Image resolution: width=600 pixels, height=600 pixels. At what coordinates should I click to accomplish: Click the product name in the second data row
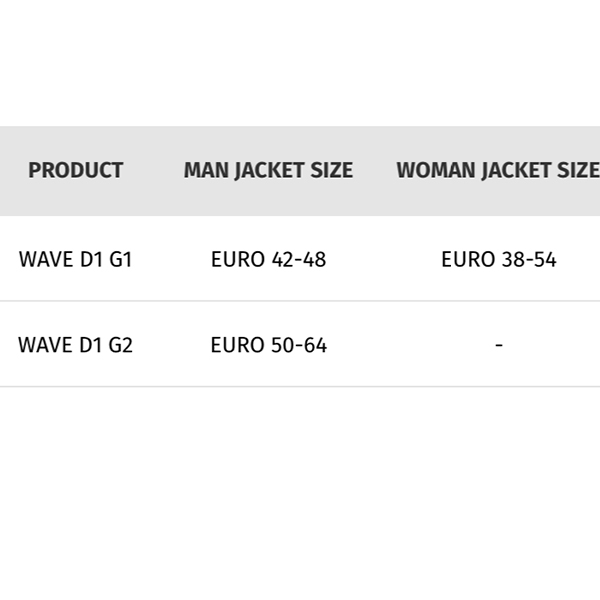pos(75,346)
